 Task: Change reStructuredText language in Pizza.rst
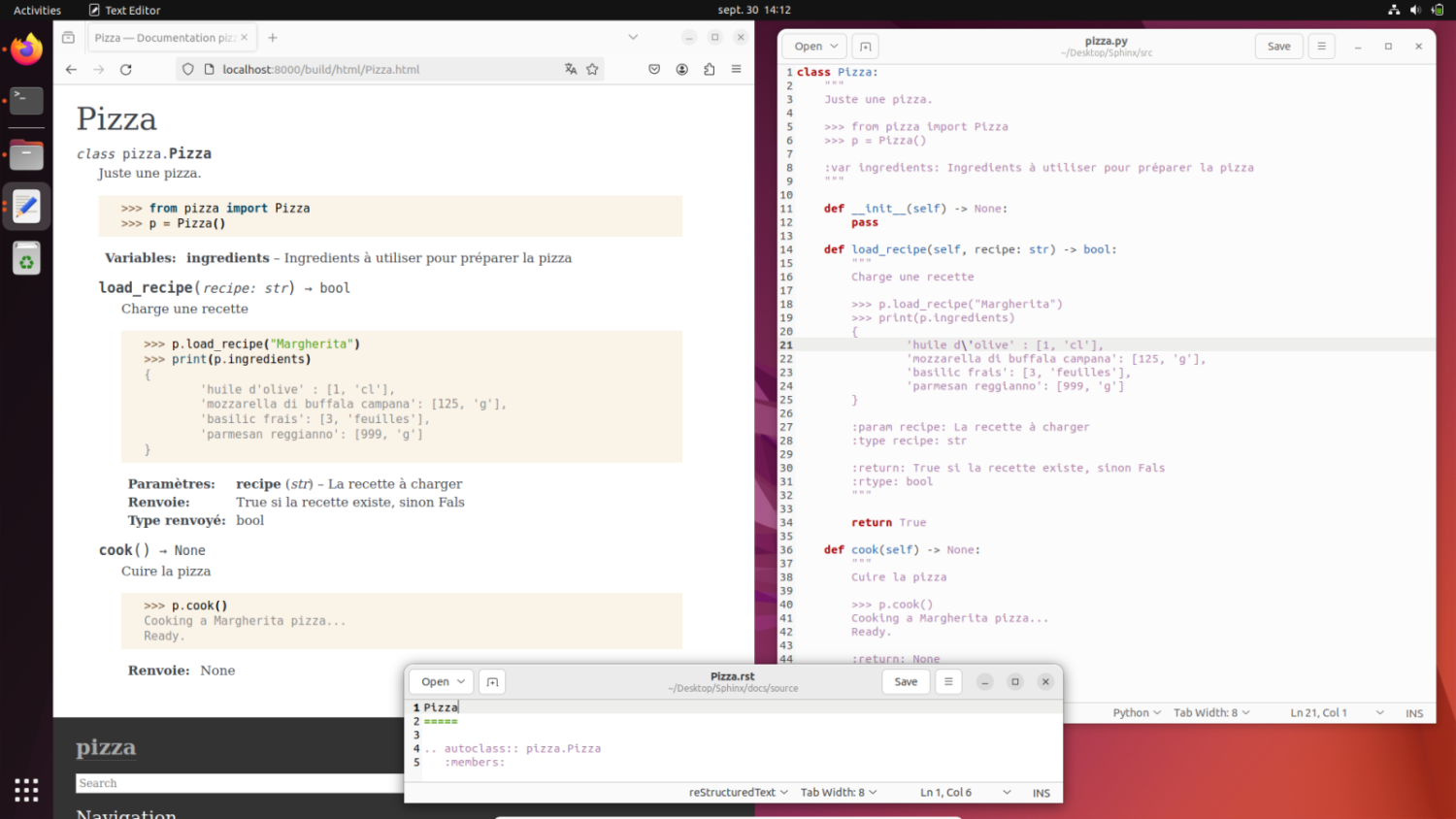coord(739,792)
